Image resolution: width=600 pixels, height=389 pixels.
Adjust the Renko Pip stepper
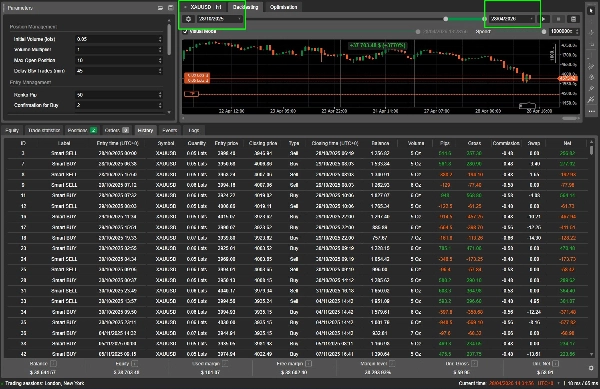point(160,95)
